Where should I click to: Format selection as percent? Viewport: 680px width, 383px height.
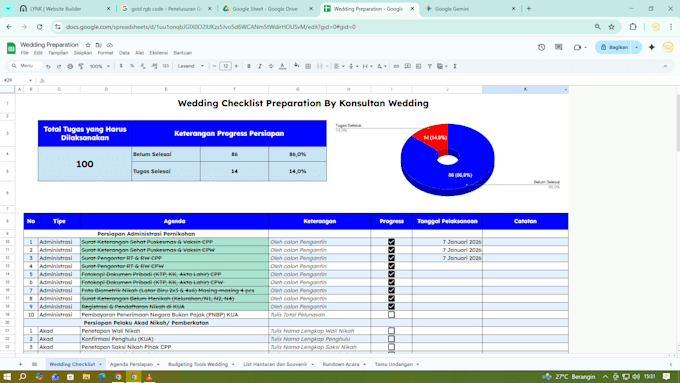[132, 66]
